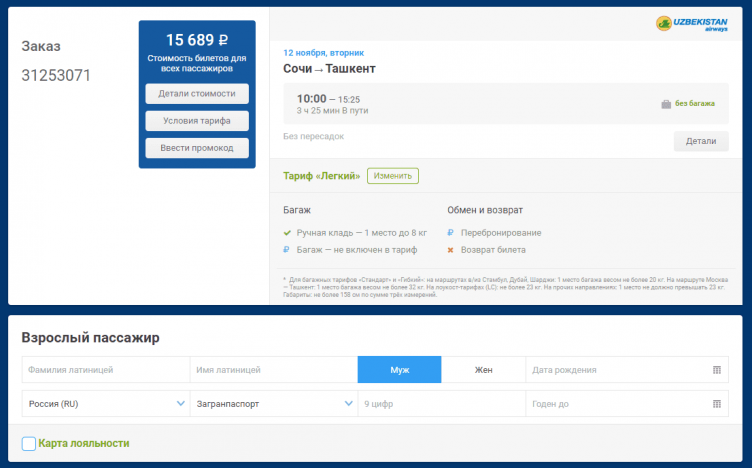Focus the '9 цифр' passport number field
This screenshot has height=468, width=752.
(x=442, y=404)
